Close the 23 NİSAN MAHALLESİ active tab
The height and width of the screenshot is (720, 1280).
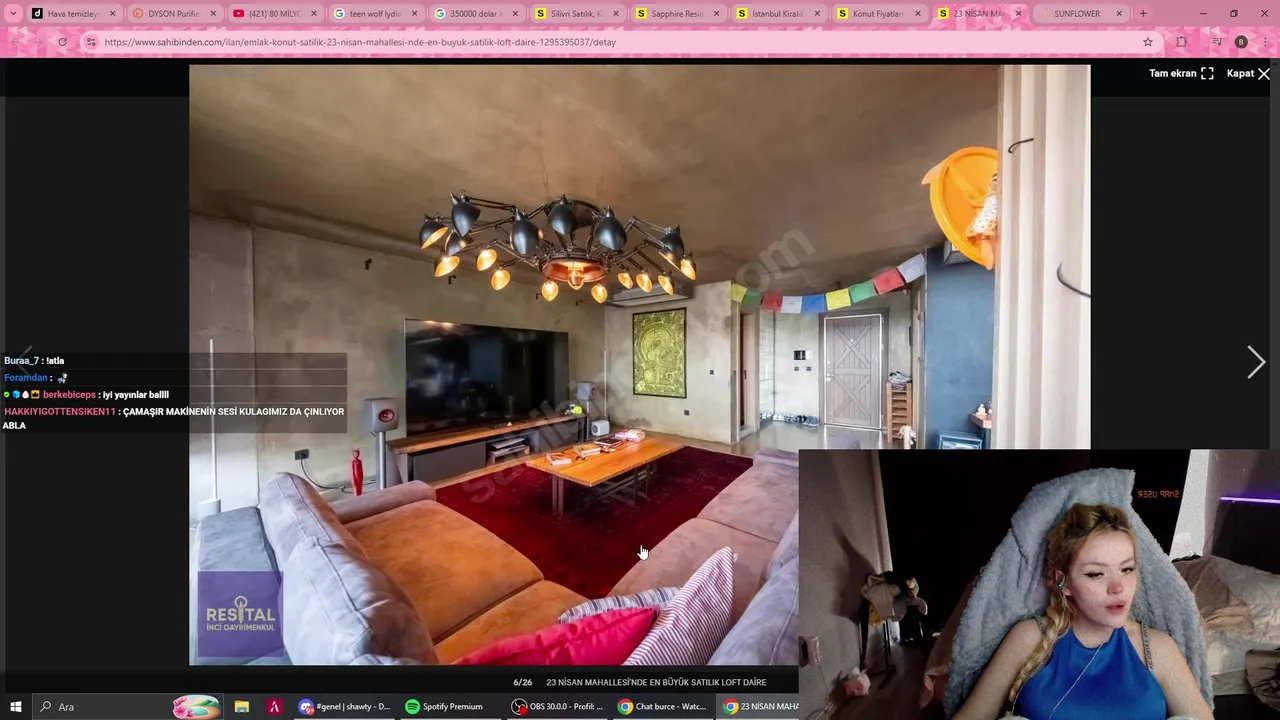coord(1018,14)
